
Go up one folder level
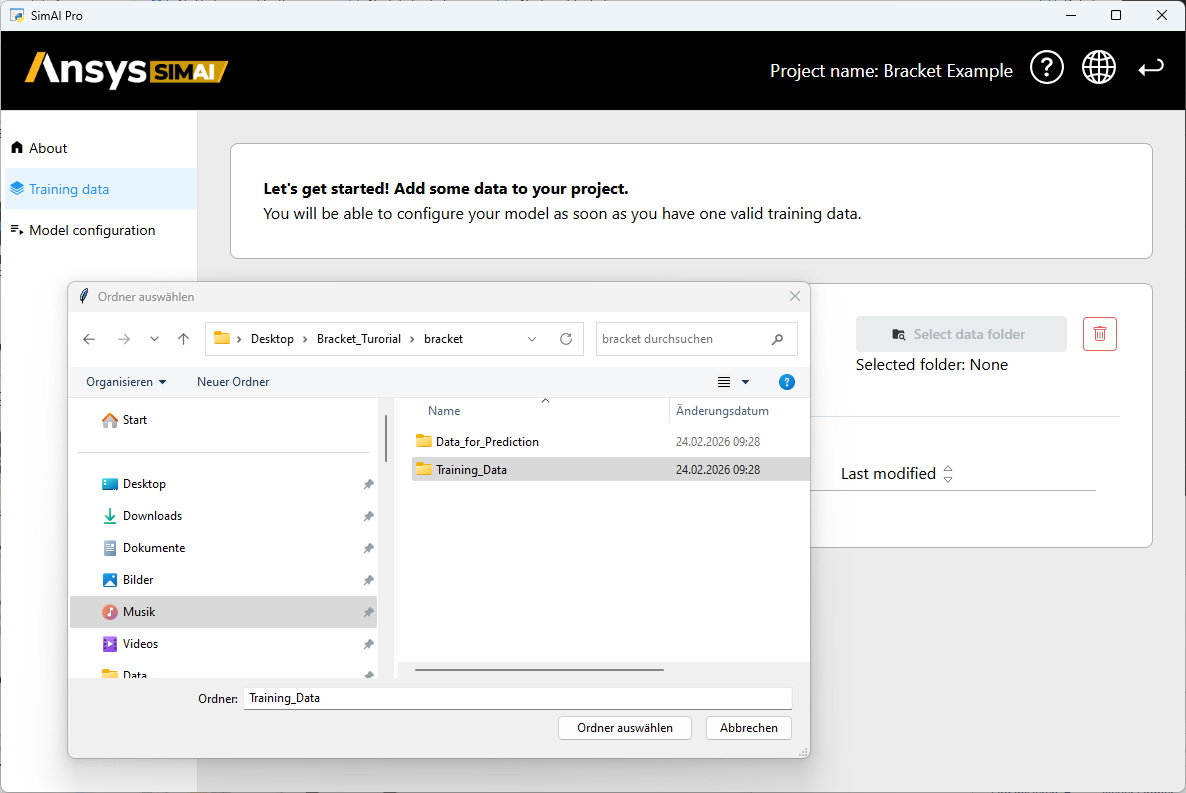(184, 339)
